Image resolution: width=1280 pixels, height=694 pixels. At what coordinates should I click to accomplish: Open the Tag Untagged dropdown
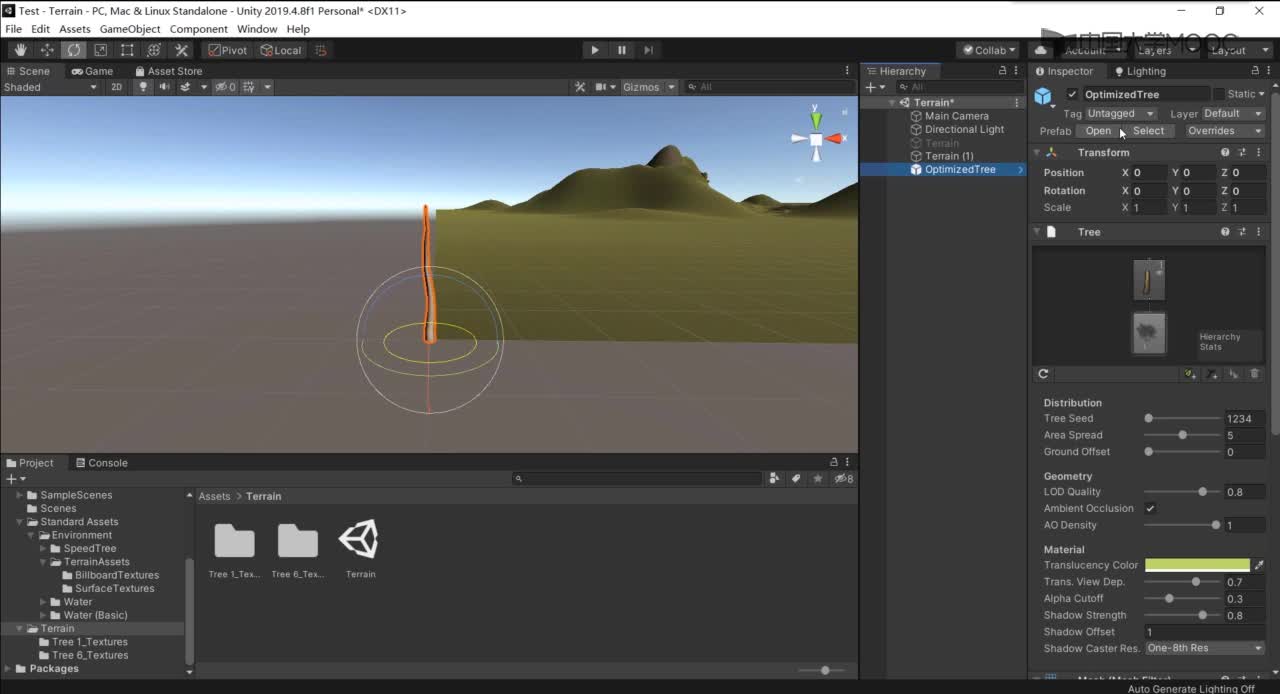[1121, 114]
